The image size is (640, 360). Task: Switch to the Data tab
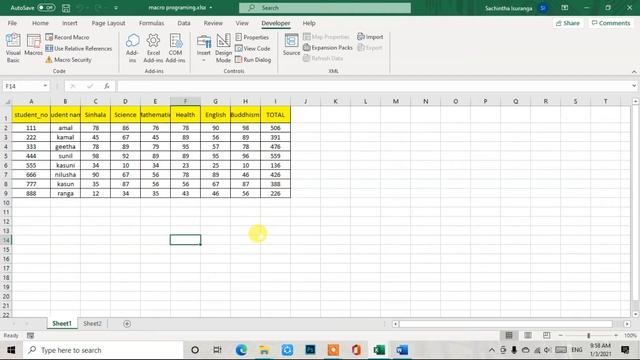pos(184,23)
